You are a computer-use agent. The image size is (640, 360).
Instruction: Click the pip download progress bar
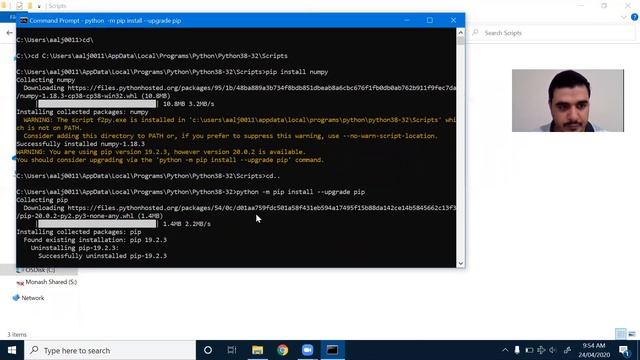97,224
